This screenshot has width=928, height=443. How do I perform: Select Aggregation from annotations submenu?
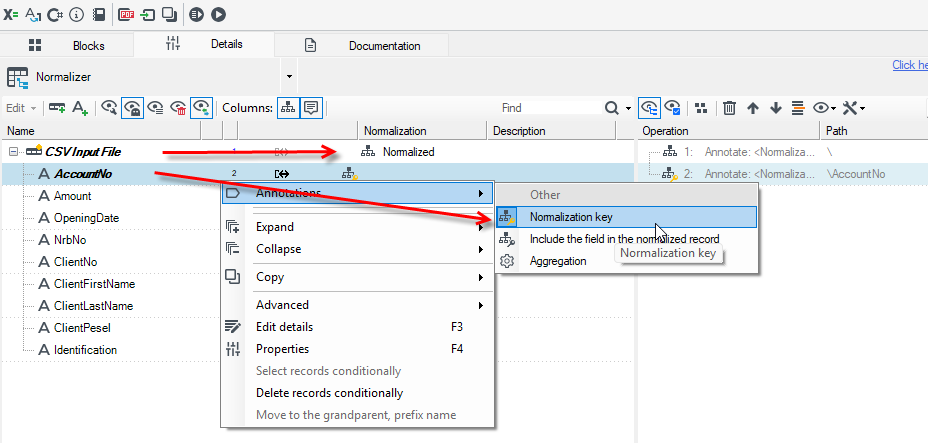pyautogui.click(x=626, y=261)
